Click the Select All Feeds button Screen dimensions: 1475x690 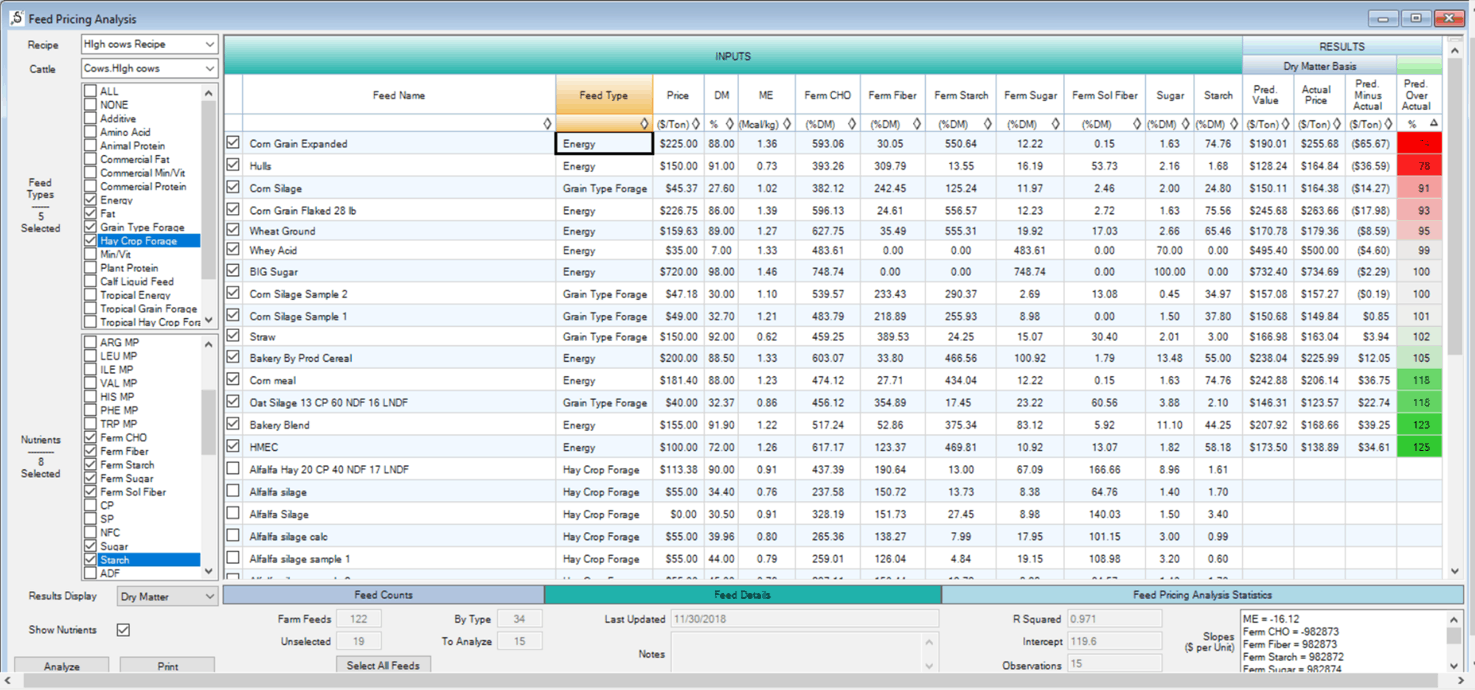click(x=383, y=664)
